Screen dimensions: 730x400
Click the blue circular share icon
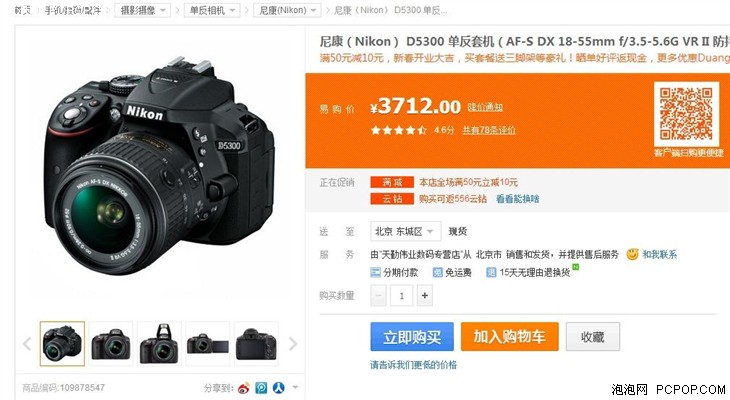(261, 388)
